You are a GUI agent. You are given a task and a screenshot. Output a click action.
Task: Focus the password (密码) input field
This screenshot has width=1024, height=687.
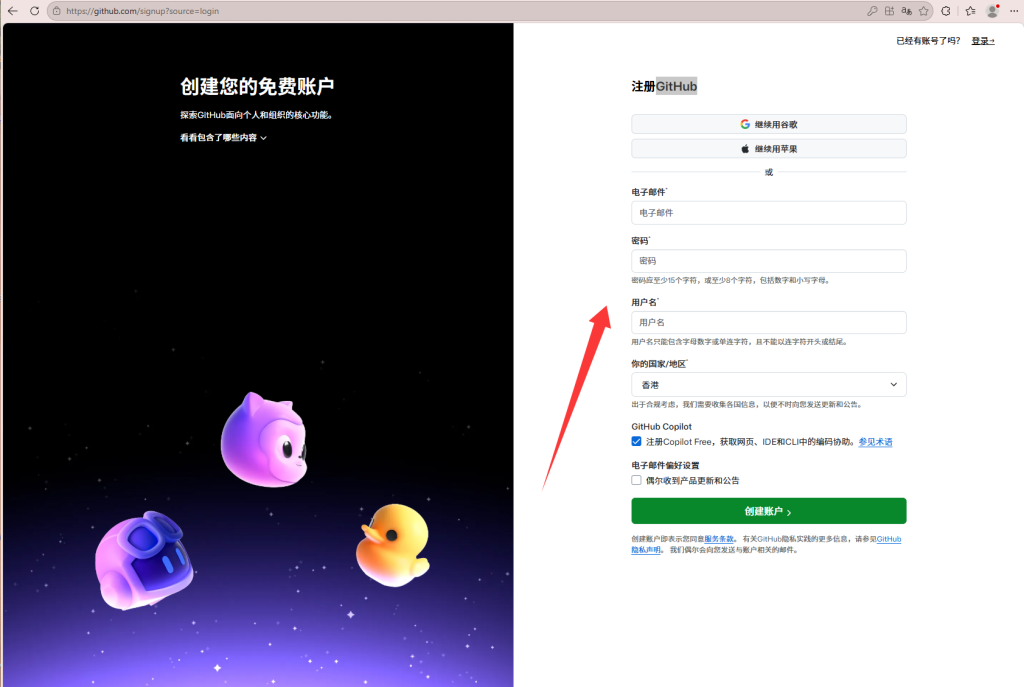coord(769,261)
